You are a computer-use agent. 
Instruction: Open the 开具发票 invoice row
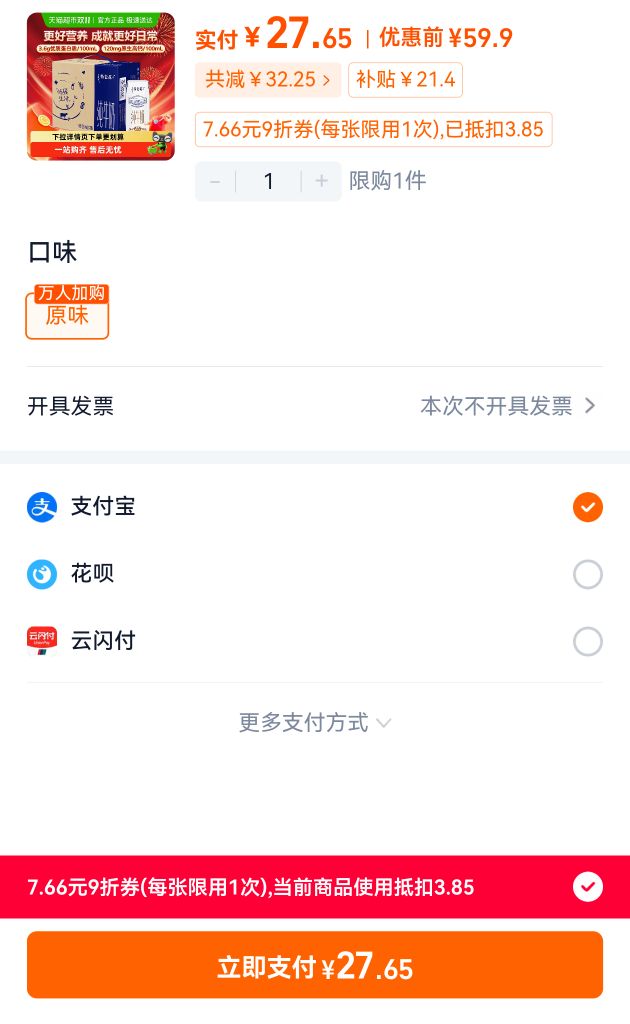click(315, 406)
